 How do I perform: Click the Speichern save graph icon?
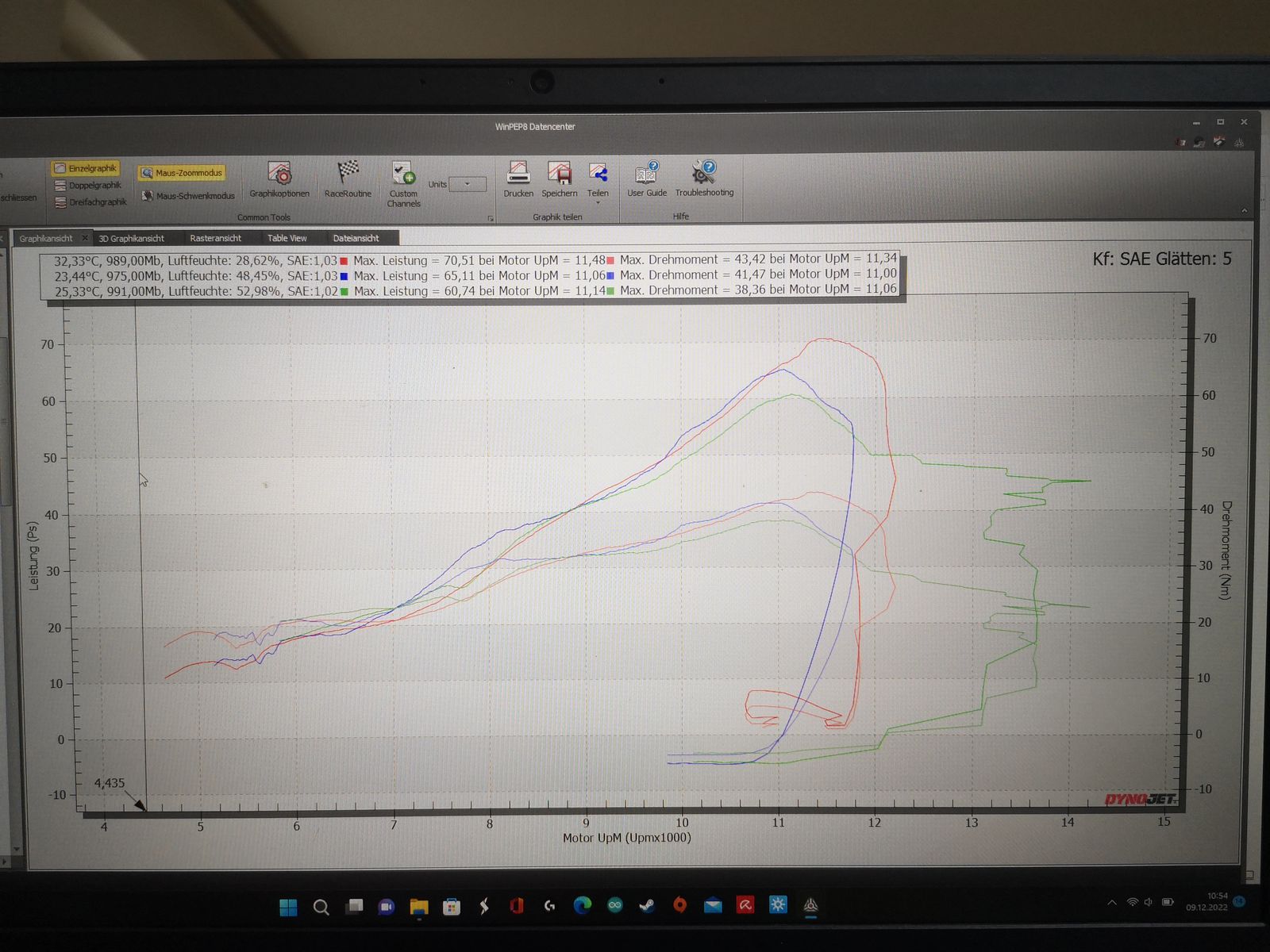tap(560, 173)
